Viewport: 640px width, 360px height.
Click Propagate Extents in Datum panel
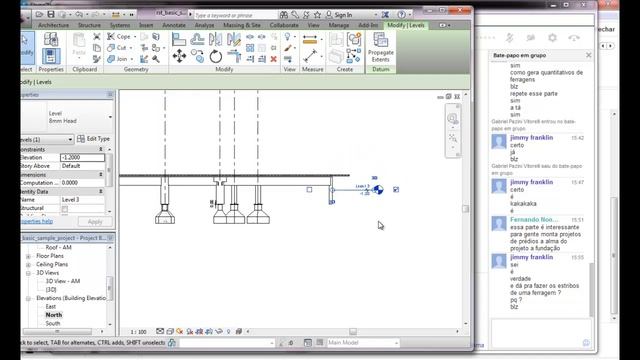(380, 48)
